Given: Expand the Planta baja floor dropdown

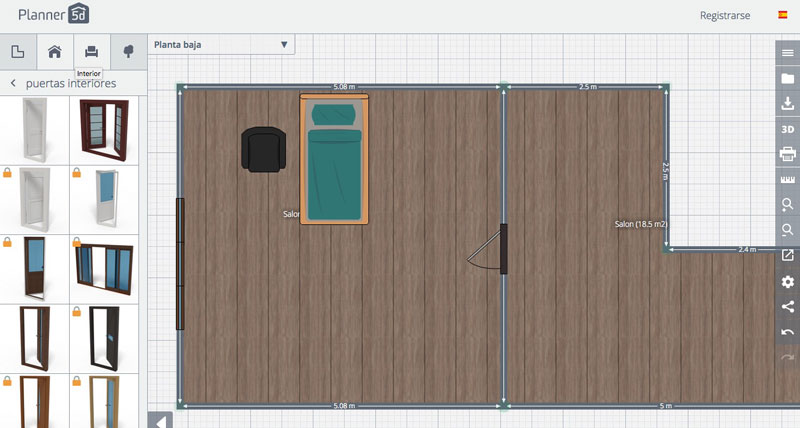Looking at the screenshot, I should point(221,44).
